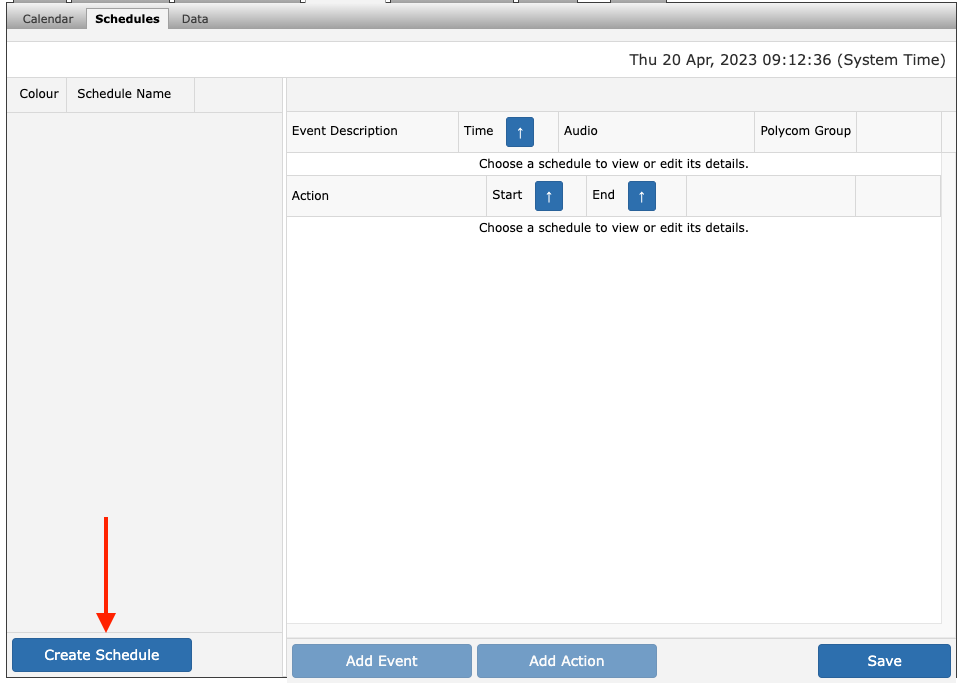Click the Polycom Group column header
970x687 pixels.
pyautogui.click(x=805, y=131)
